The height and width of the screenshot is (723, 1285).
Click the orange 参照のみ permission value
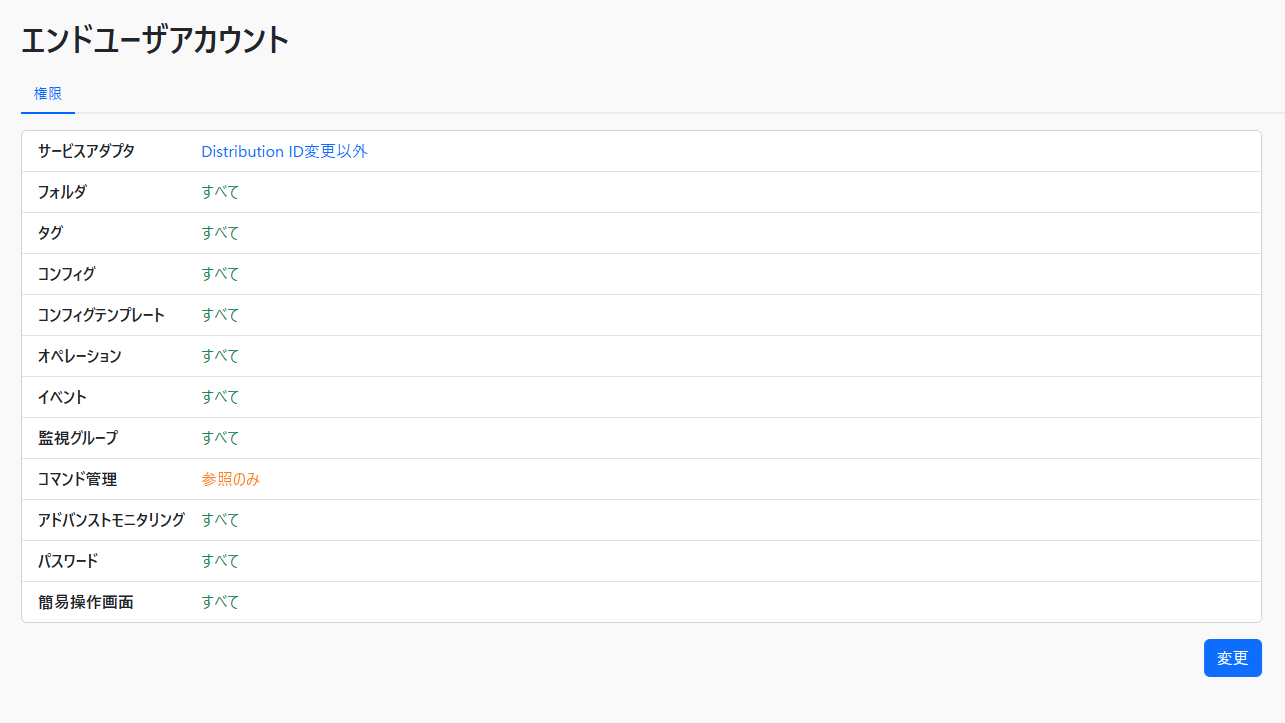click(230, 479)
